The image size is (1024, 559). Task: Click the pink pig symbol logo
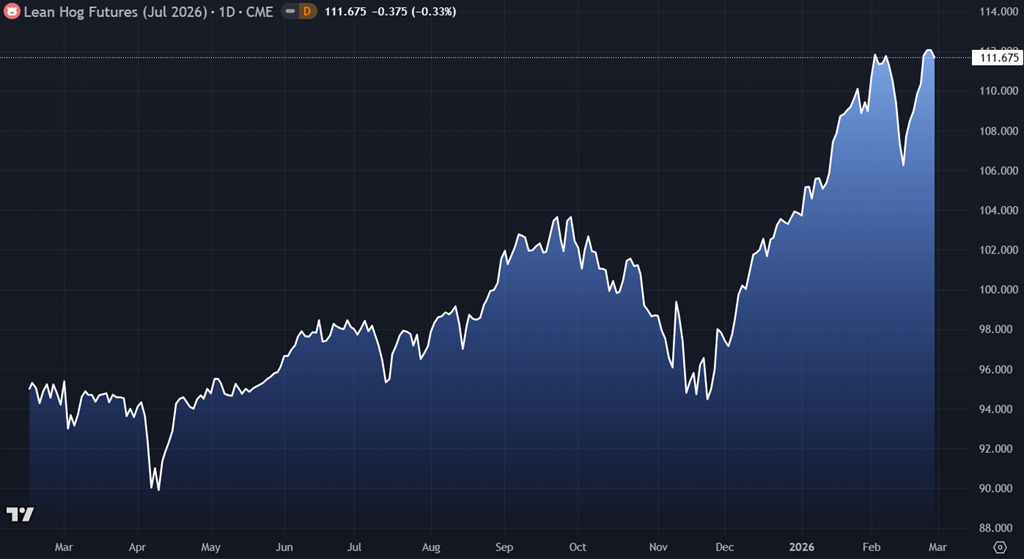14,11
